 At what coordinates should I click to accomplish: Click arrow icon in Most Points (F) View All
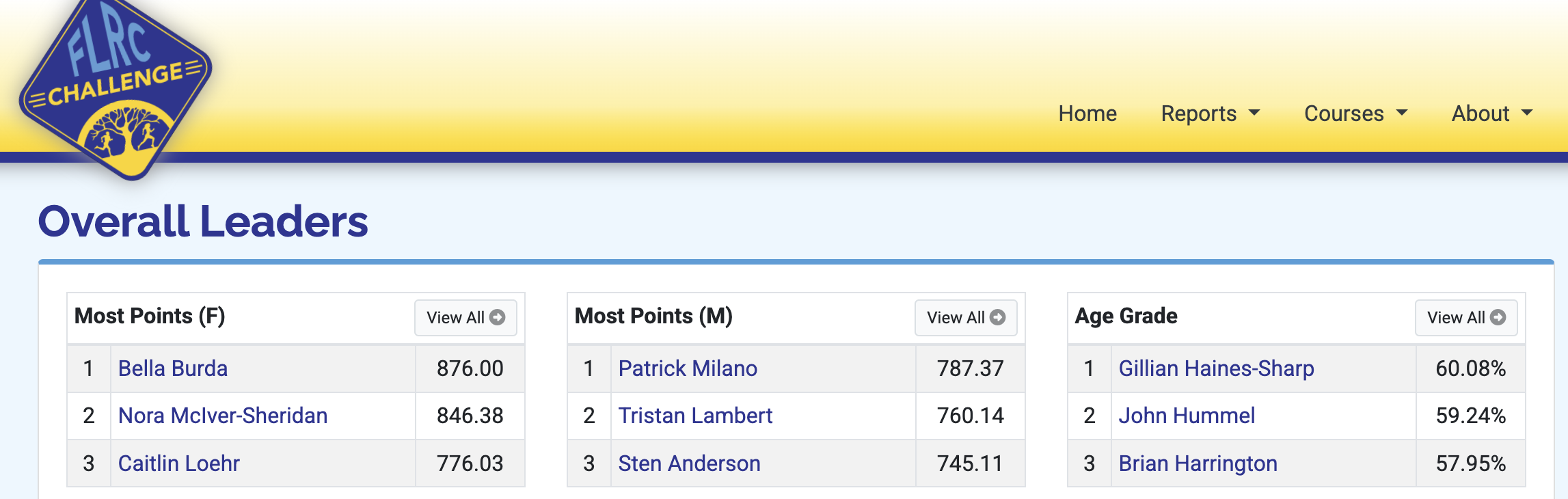point(498,317)
